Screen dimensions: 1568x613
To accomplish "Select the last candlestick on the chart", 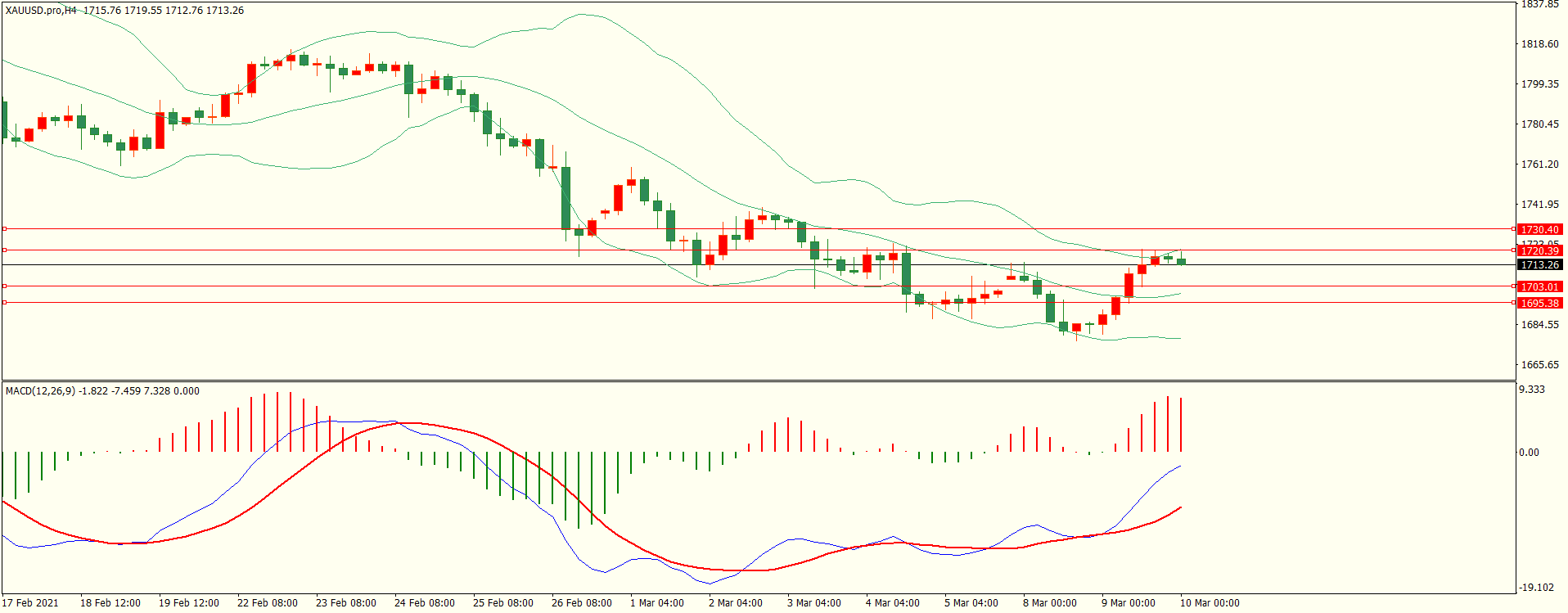I will click(1181, 261).
